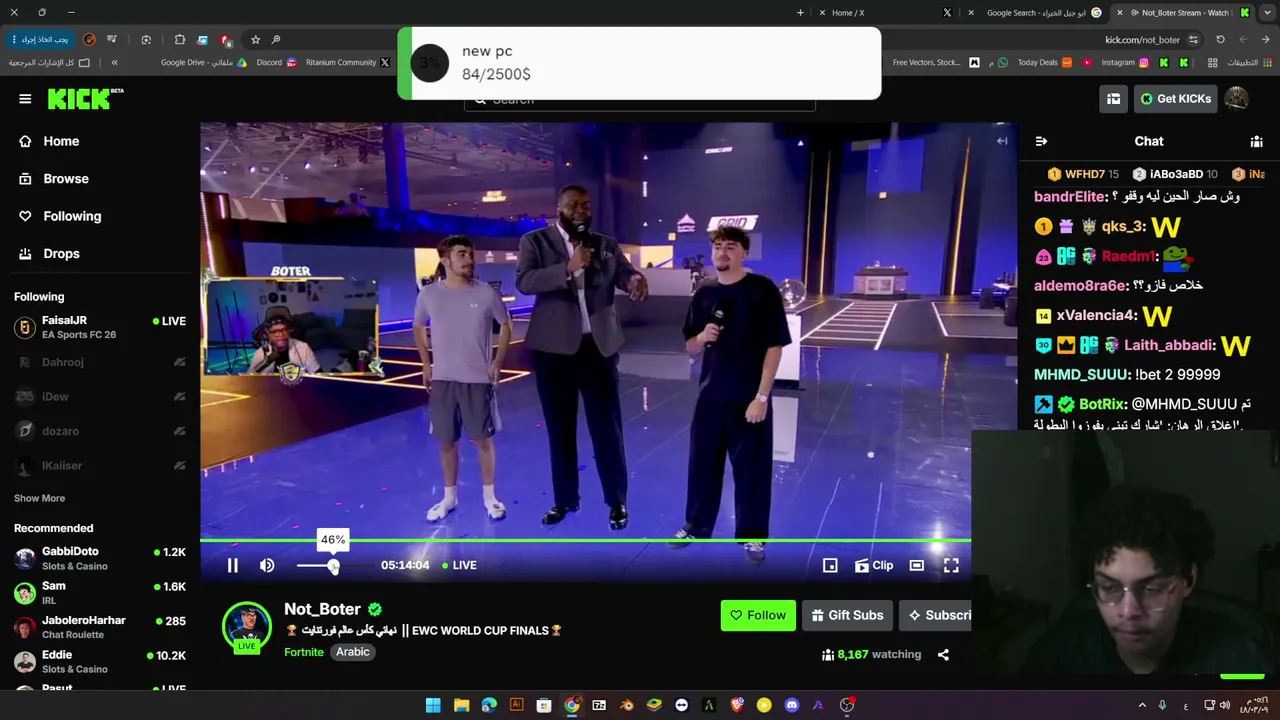1280x720 pixels.
Task: Show hidden system tray icons
Action: click(x=1142, y=705)
